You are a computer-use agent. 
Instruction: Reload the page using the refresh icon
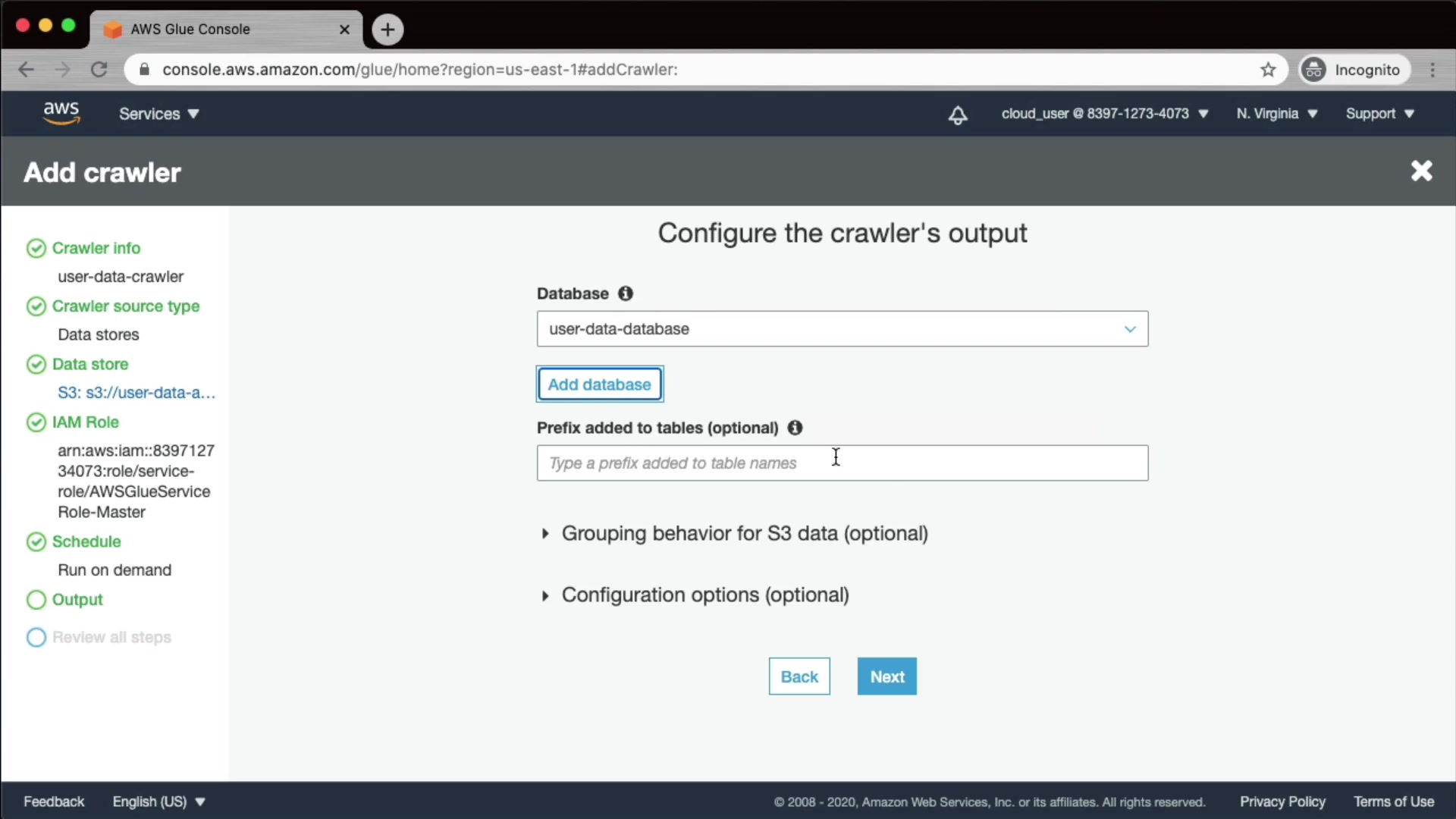click(99, 70)
